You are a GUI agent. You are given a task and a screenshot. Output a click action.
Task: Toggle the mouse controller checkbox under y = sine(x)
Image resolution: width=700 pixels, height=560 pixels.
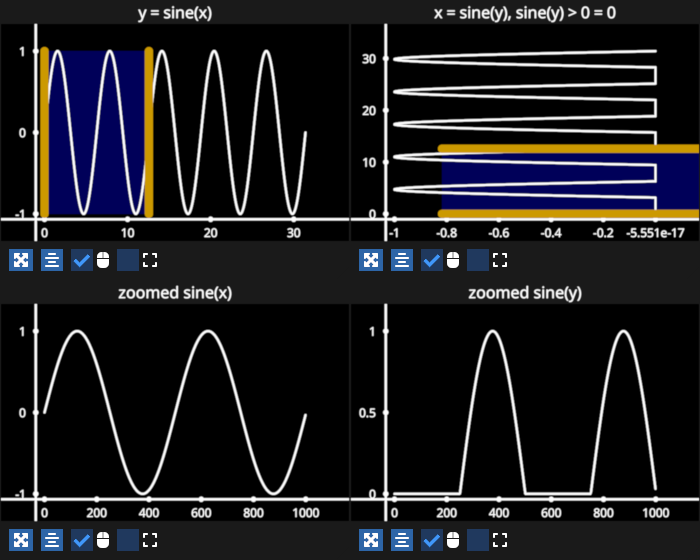pyautogui.click(x=82, y=260)
